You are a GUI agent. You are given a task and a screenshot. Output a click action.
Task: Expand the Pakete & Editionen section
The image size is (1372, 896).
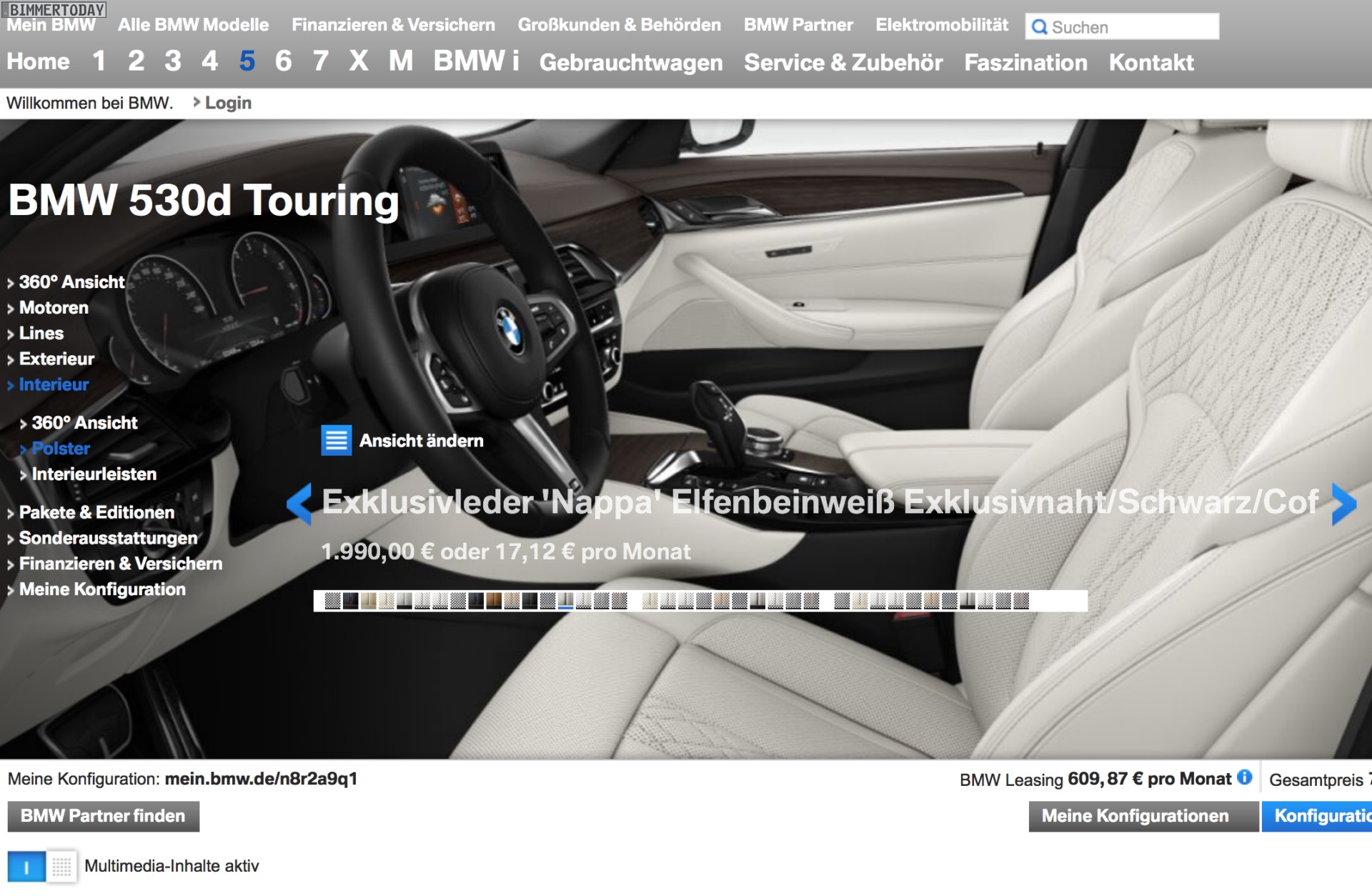96,512
